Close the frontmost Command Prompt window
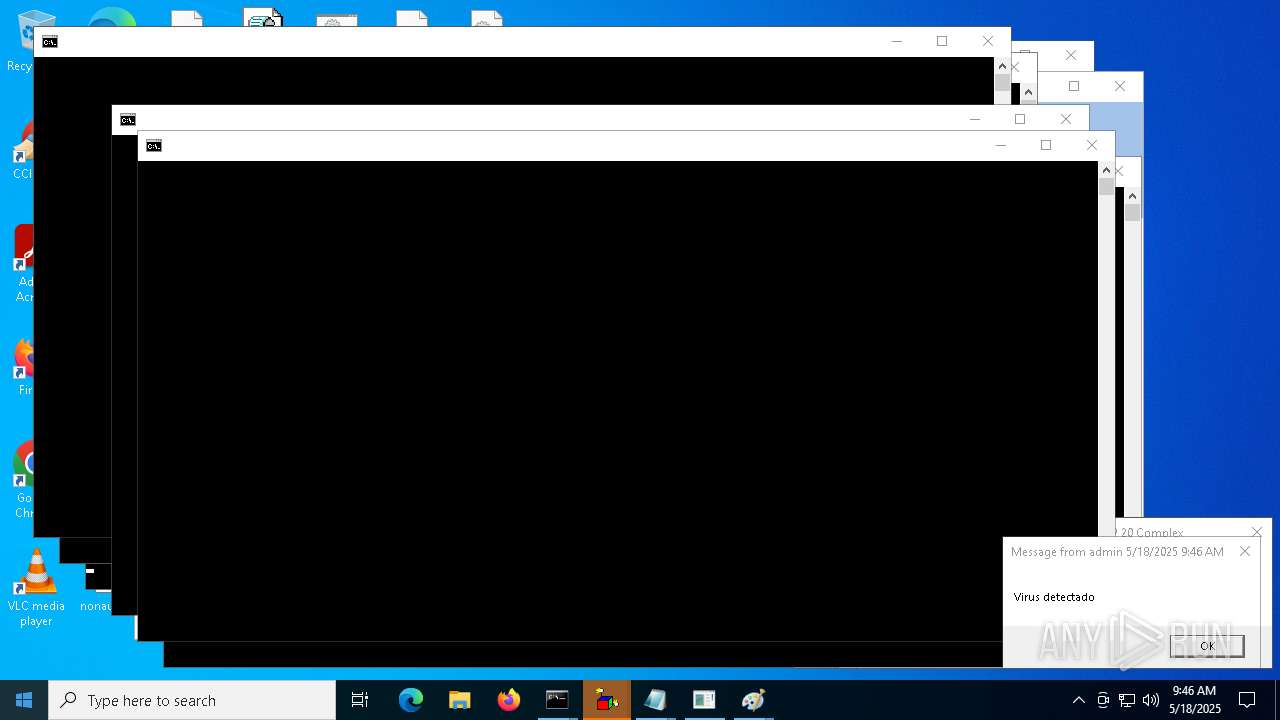The height and width of the screenshot is (720, 1280). tap(1092, 145)
